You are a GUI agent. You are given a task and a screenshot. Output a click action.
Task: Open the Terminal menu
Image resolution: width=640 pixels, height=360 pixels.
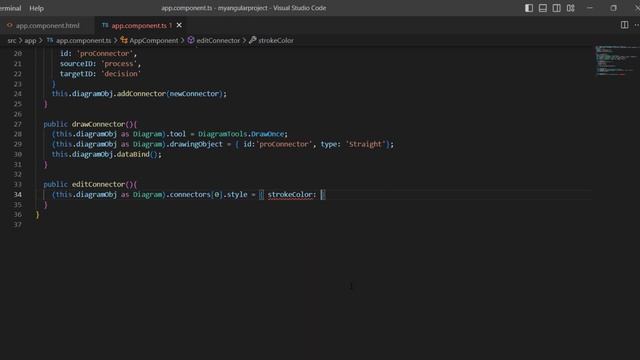click(10, 8)
